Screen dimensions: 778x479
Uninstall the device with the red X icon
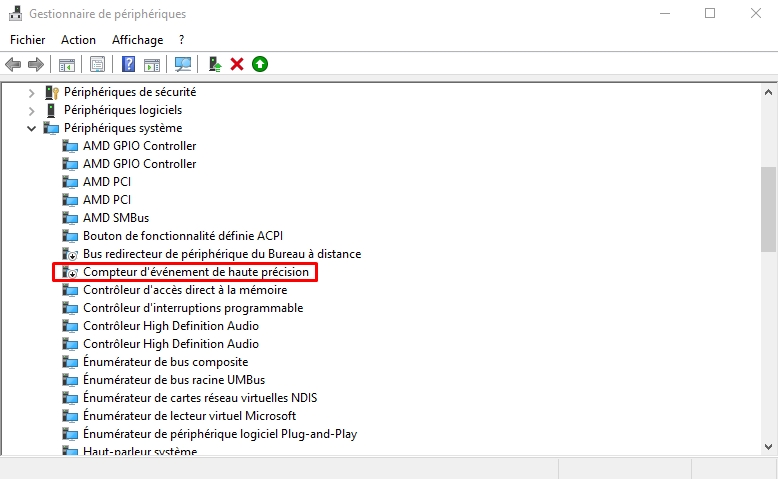coord(237,64)
